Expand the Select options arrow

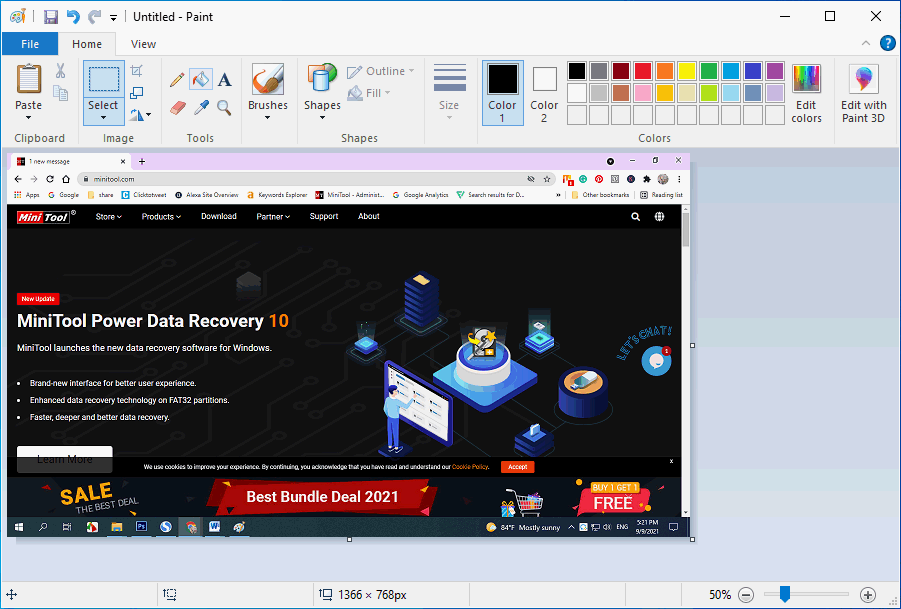[x=103, y=118]
